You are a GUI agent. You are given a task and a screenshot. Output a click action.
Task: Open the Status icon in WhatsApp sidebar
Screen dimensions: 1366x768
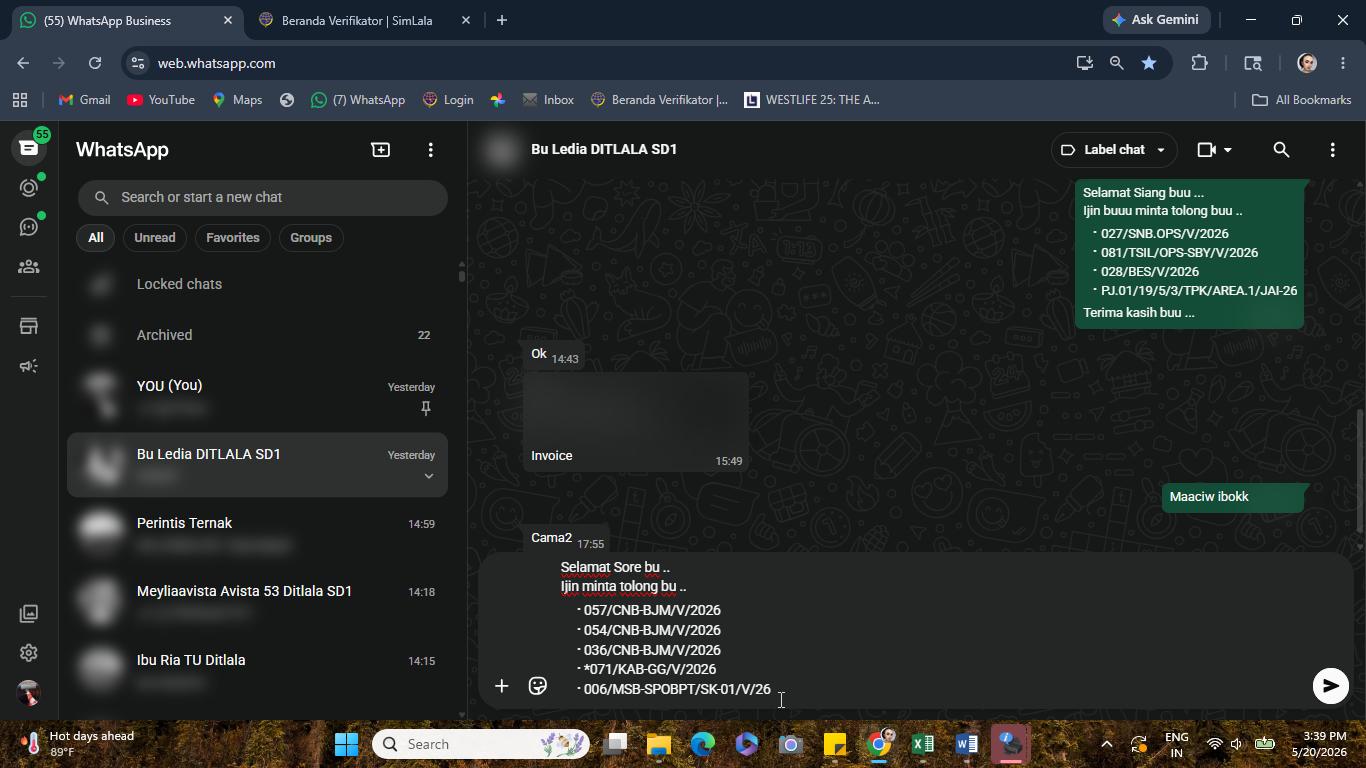(28, 188)
